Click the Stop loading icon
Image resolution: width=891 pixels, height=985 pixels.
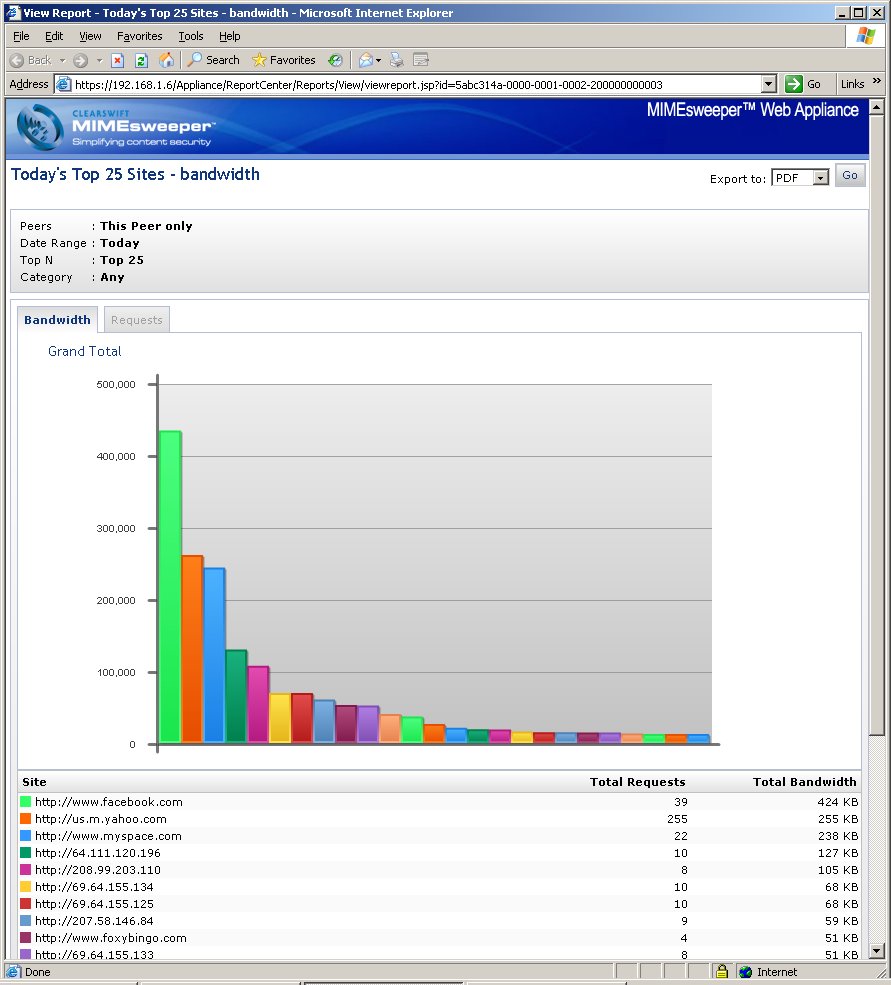(116, 60)
